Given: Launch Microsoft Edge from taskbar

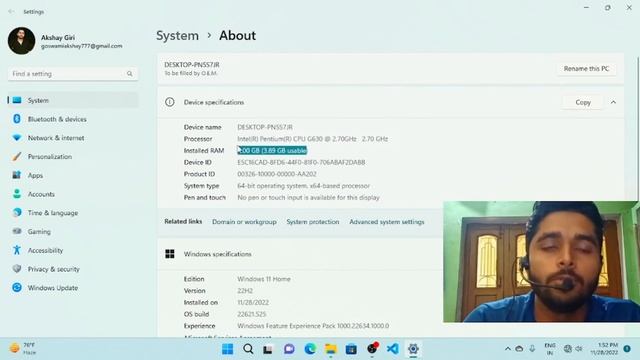Looking at the screenshot, I should [x=310, y=349].
